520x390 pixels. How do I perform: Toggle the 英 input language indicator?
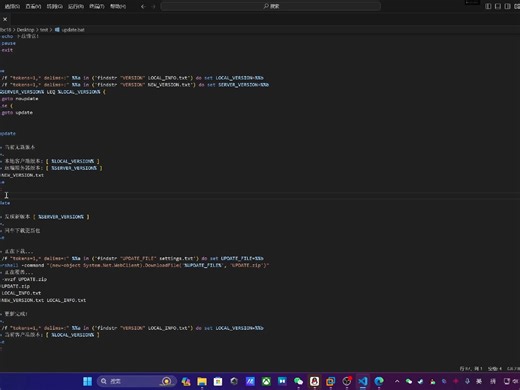(x=479, y=381)
